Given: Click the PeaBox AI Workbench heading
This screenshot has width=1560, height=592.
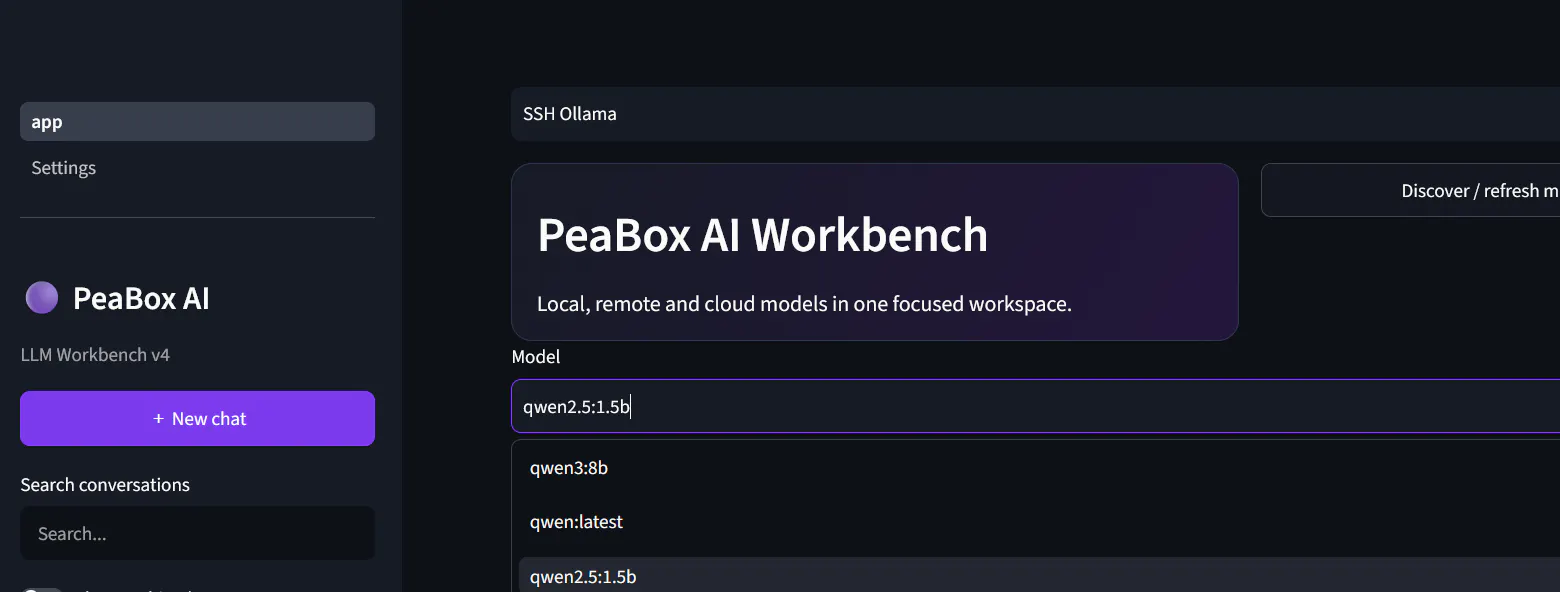Looking at the screenshot, I should point(762,235).
